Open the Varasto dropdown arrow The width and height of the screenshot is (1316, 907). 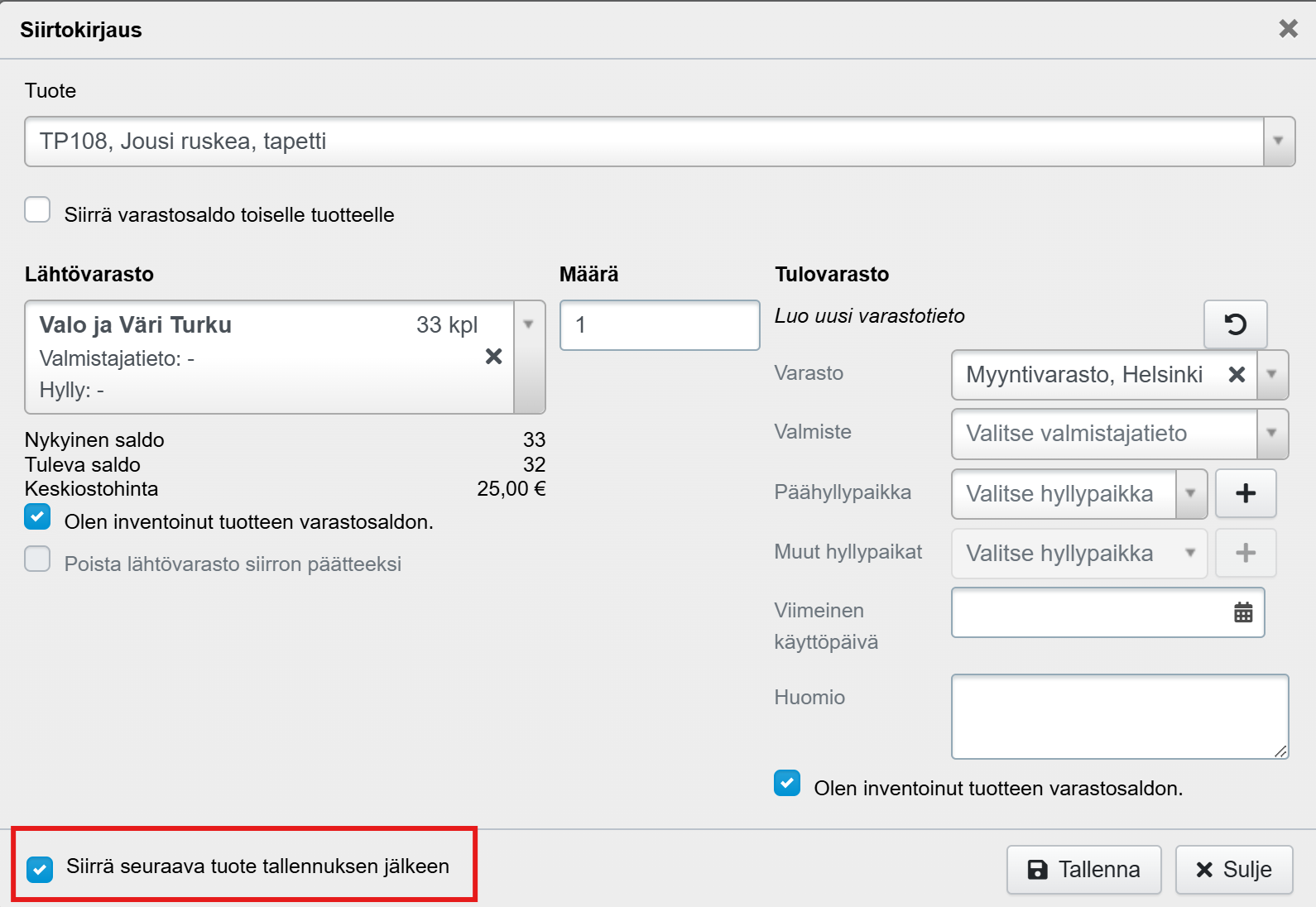click(1272, 375)
